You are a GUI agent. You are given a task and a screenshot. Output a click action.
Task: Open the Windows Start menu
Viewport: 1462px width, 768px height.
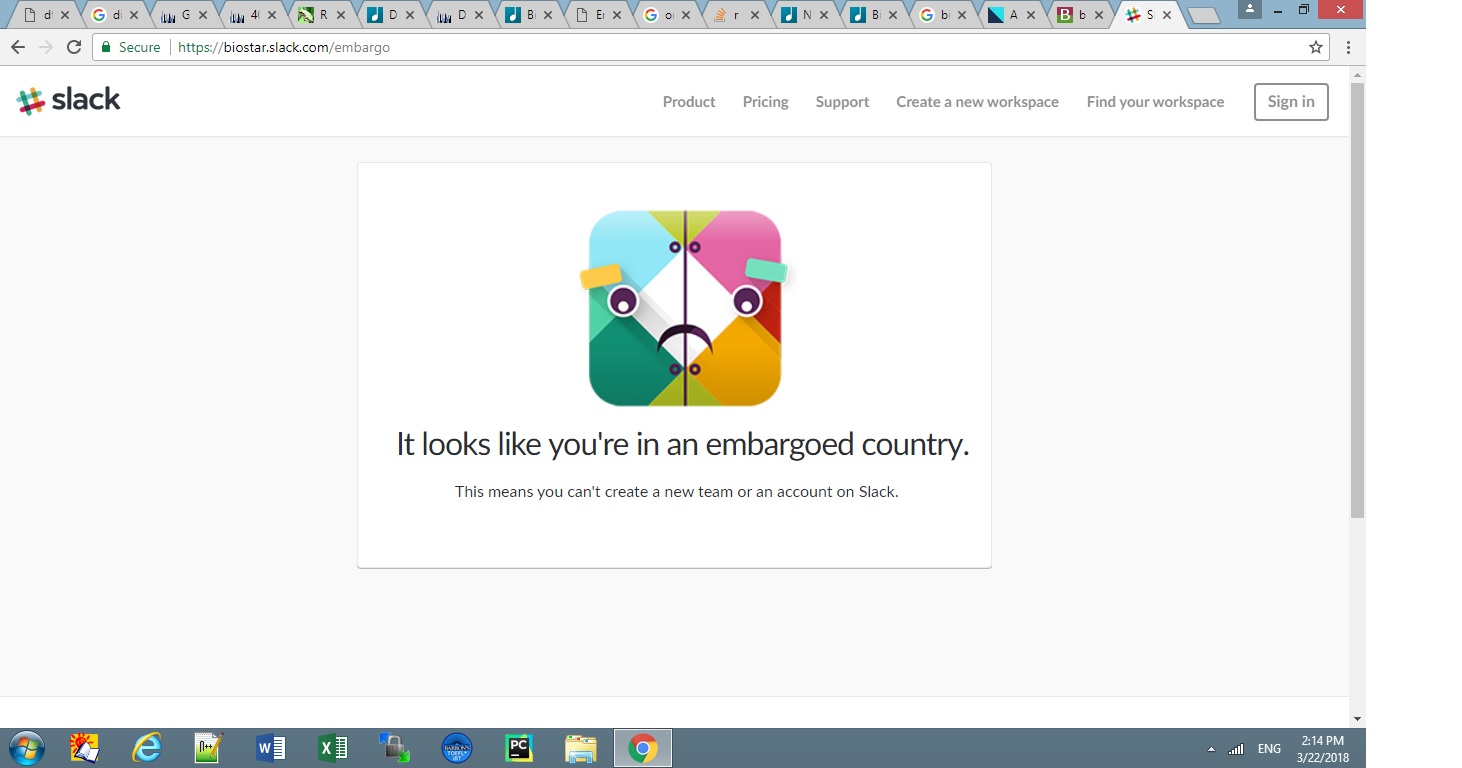(x=26, y=748)
